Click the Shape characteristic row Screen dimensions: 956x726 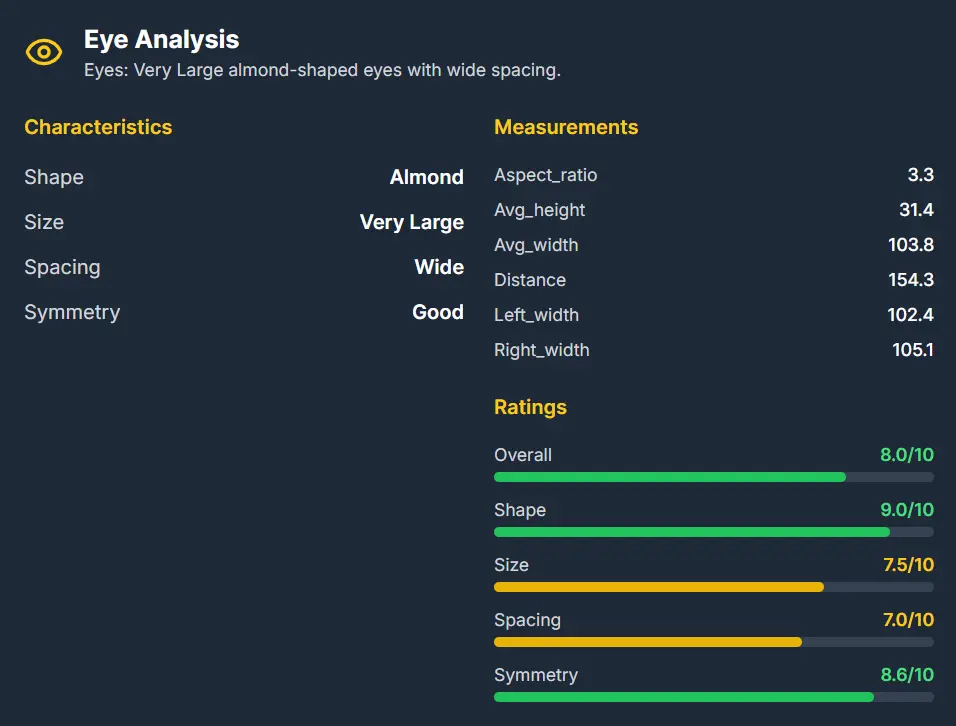[x=54, y=177]
